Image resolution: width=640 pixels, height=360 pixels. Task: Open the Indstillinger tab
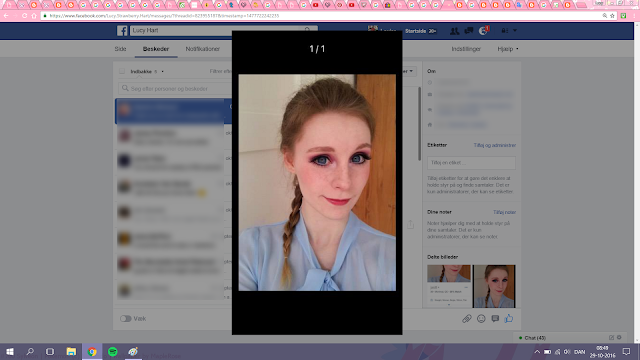click(466, 49)
